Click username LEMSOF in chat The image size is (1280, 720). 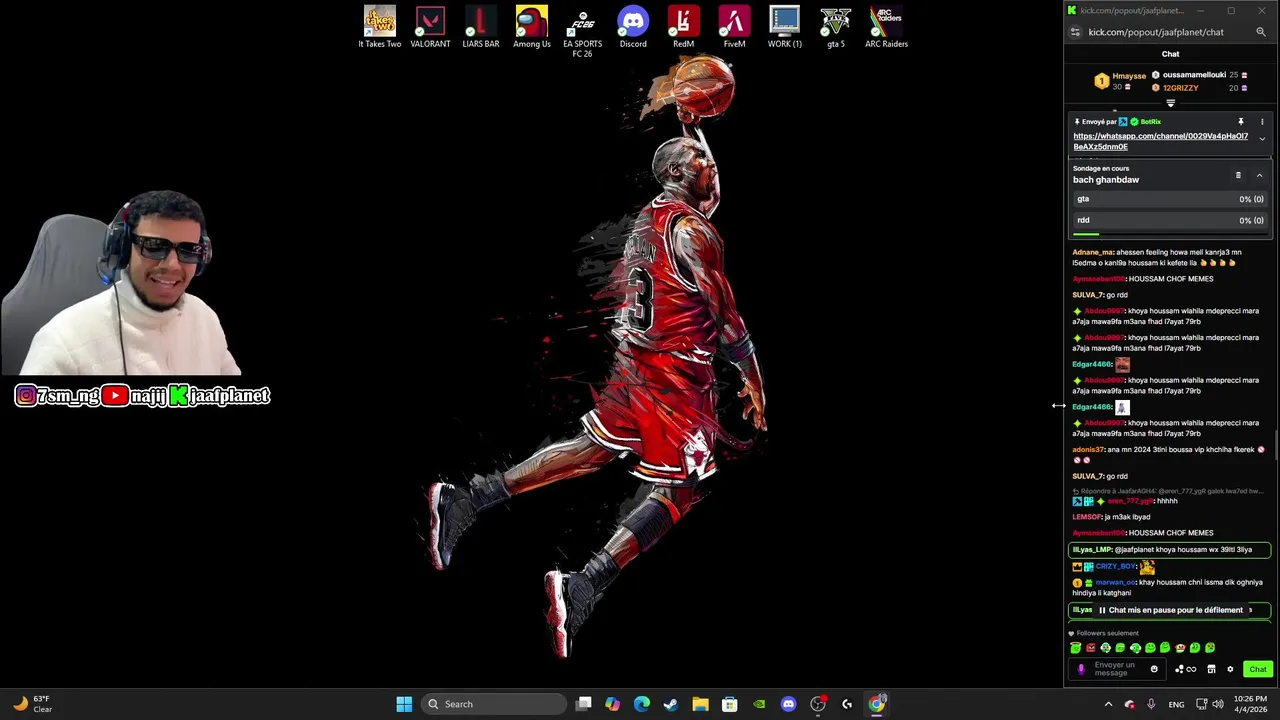(x=1086, y=517)
